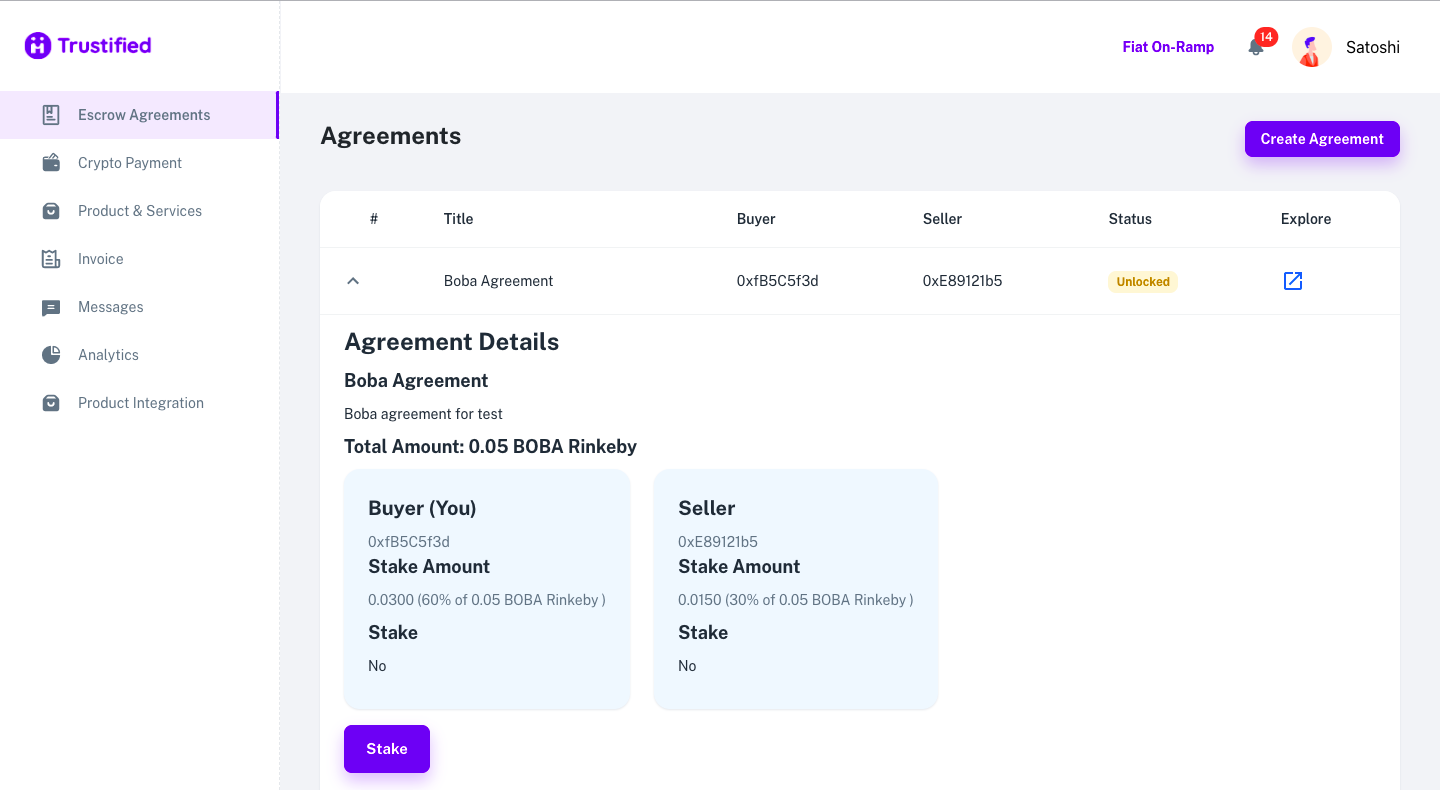1440x790 pixels.
Task: Click the Seller column header
Action: tap(942, 219)
